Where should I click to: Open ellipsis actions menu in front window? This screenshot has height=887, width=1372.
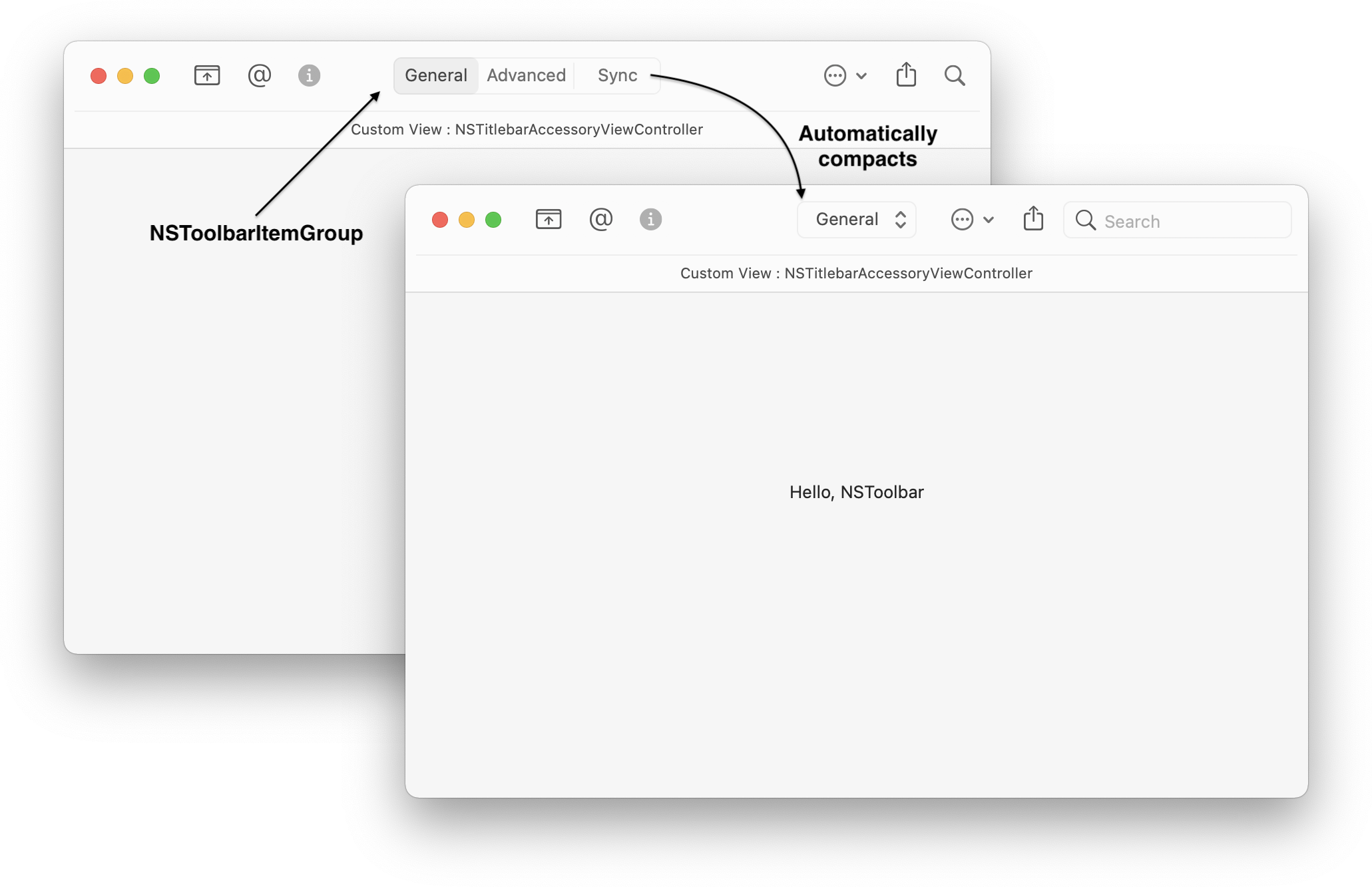971,219
